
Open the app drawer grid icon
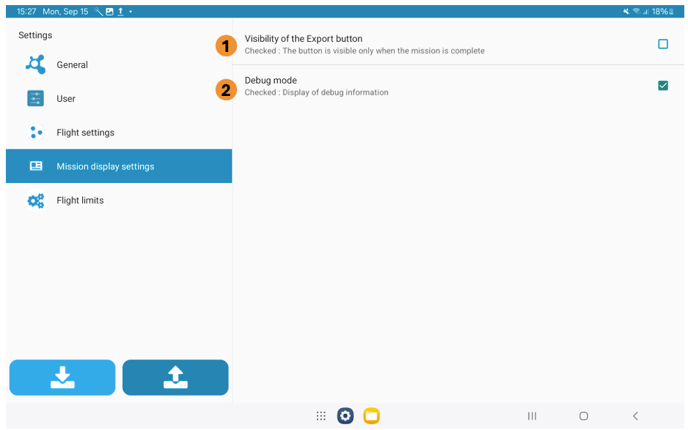point(321,416)
